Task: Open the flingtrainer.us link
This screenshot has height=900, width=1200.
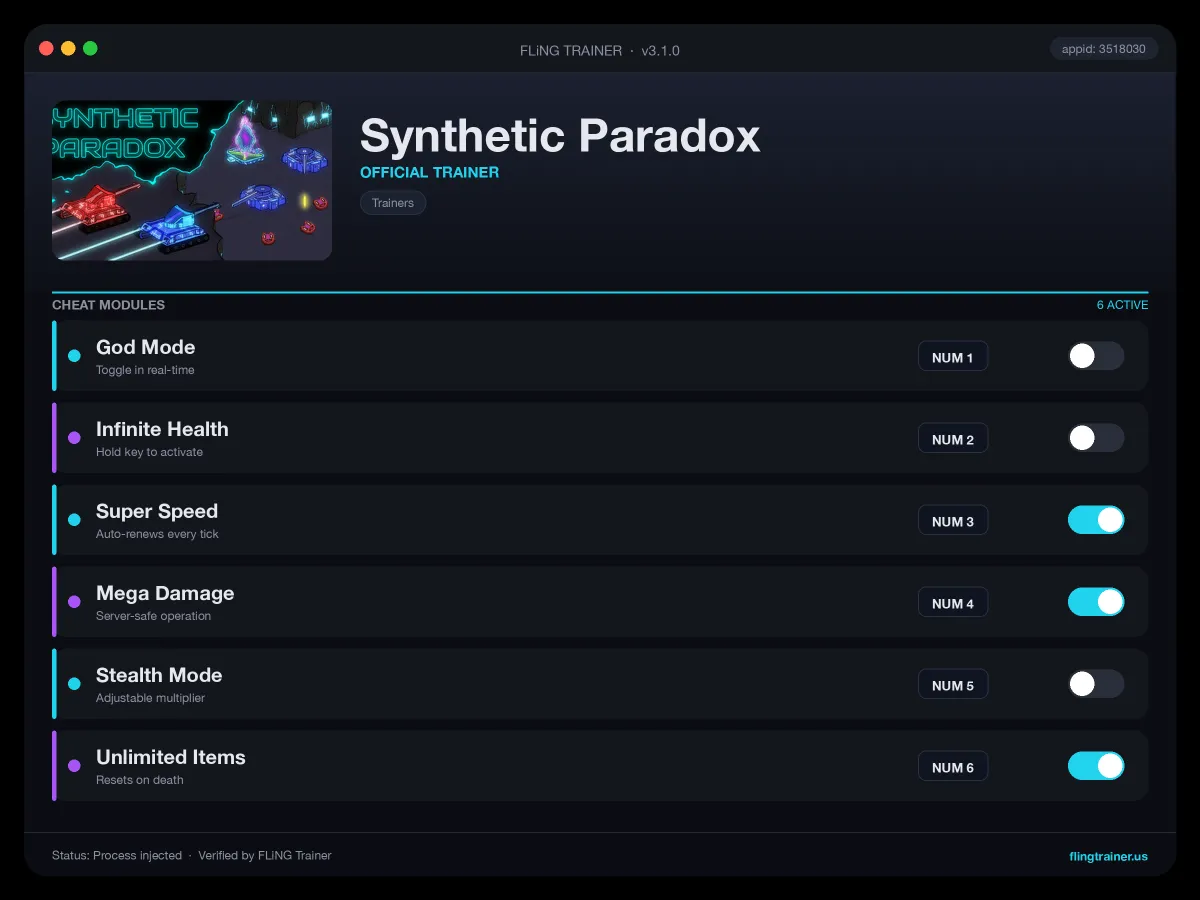Action: pos(1108,856)
